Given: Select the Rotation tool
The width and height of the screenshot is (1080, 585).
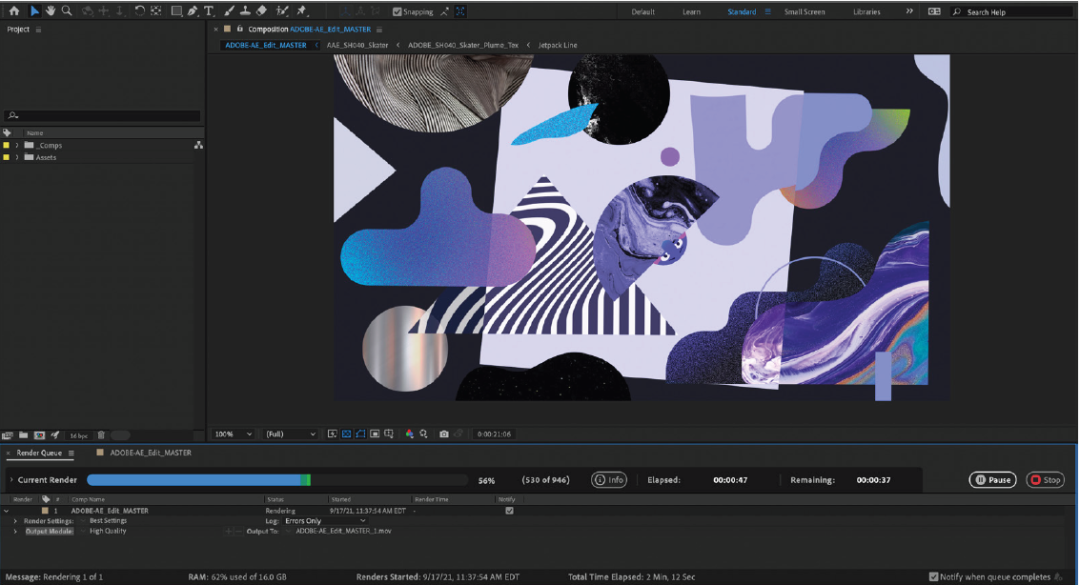Looking at the screenshot, I should click(x=139, y=11).
